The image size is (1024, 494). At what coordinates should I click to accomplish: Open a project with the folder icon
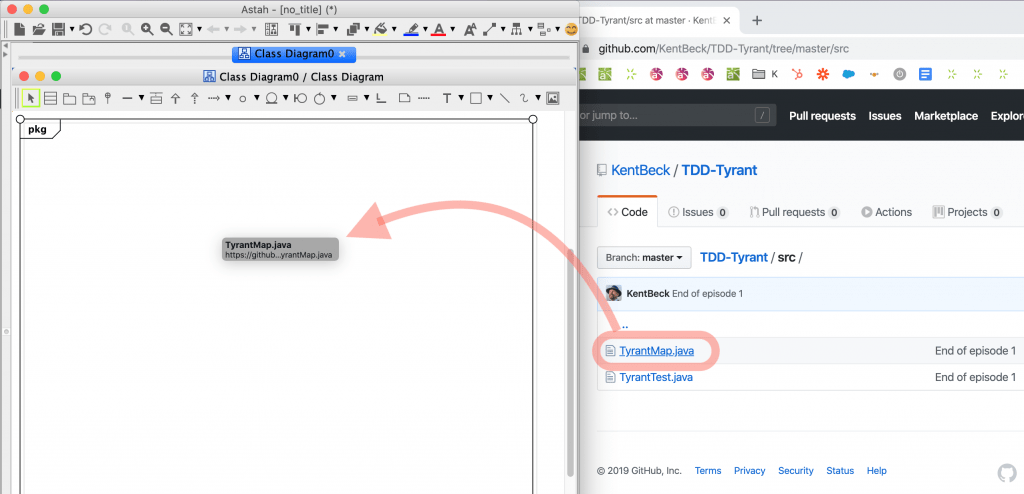tap(39, 29)
